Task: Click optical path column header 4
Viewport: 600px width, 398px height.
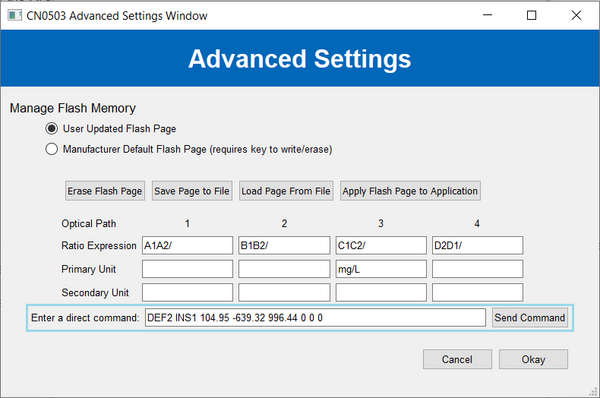Action: [x=477, y=223]
